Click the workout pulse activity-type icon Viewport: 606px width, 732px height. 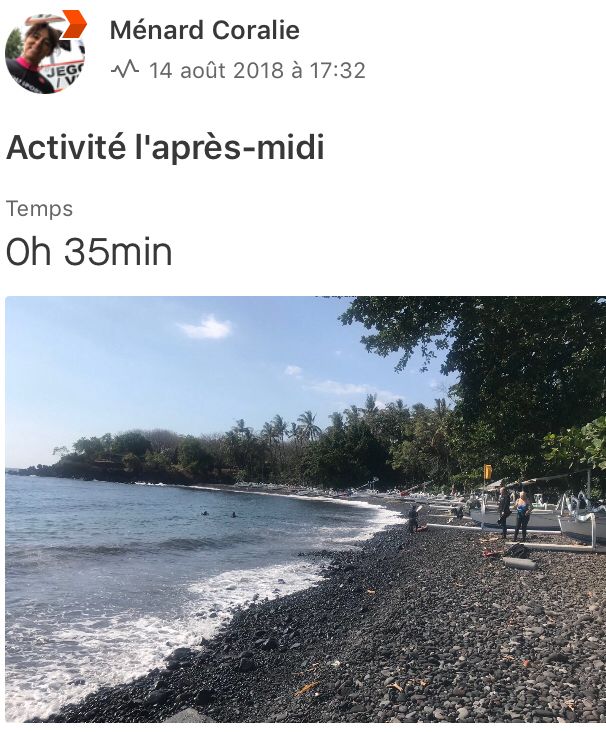coord(125,70)
